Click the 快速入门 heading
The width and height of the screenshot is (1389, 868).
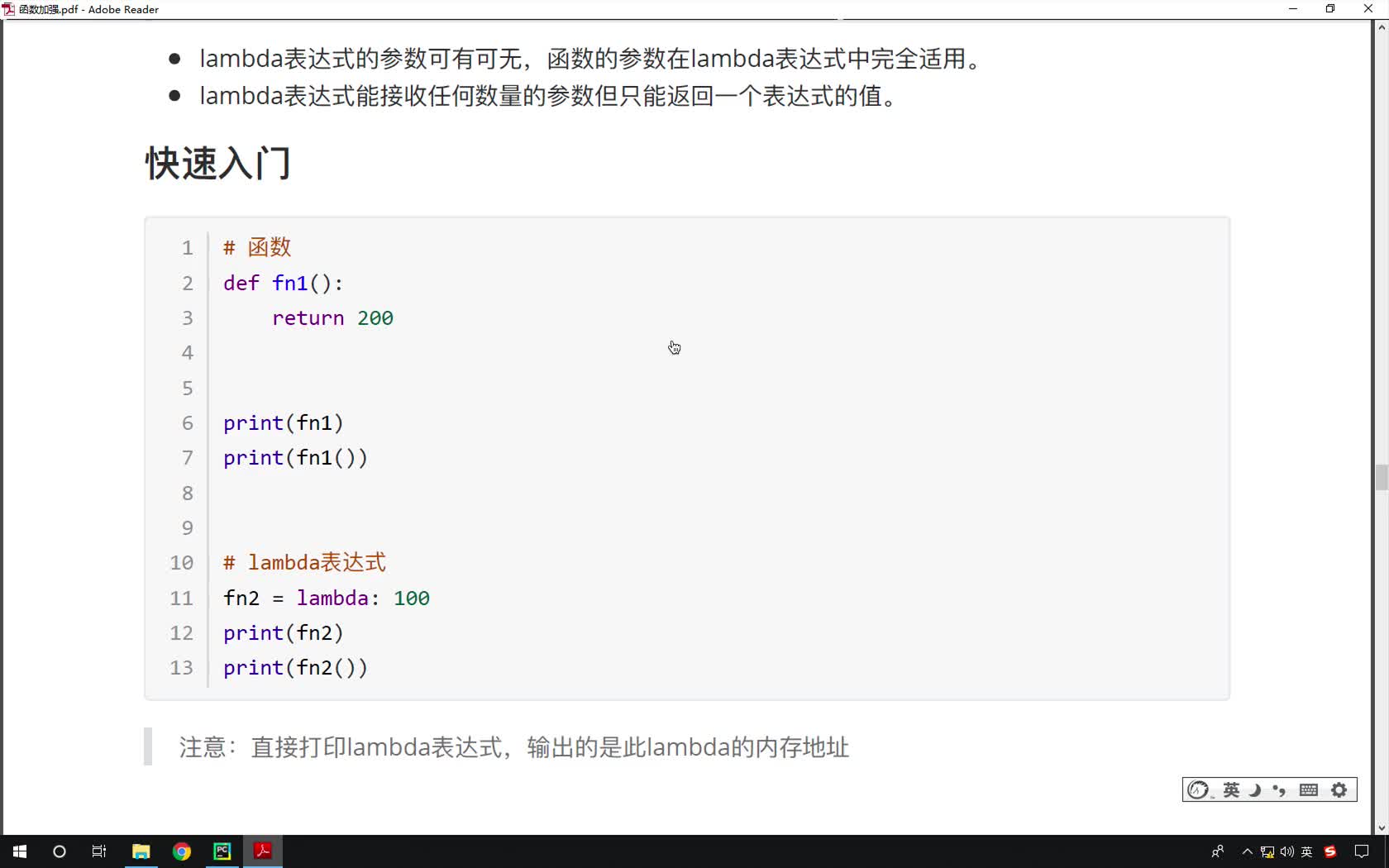pos(218,163)
